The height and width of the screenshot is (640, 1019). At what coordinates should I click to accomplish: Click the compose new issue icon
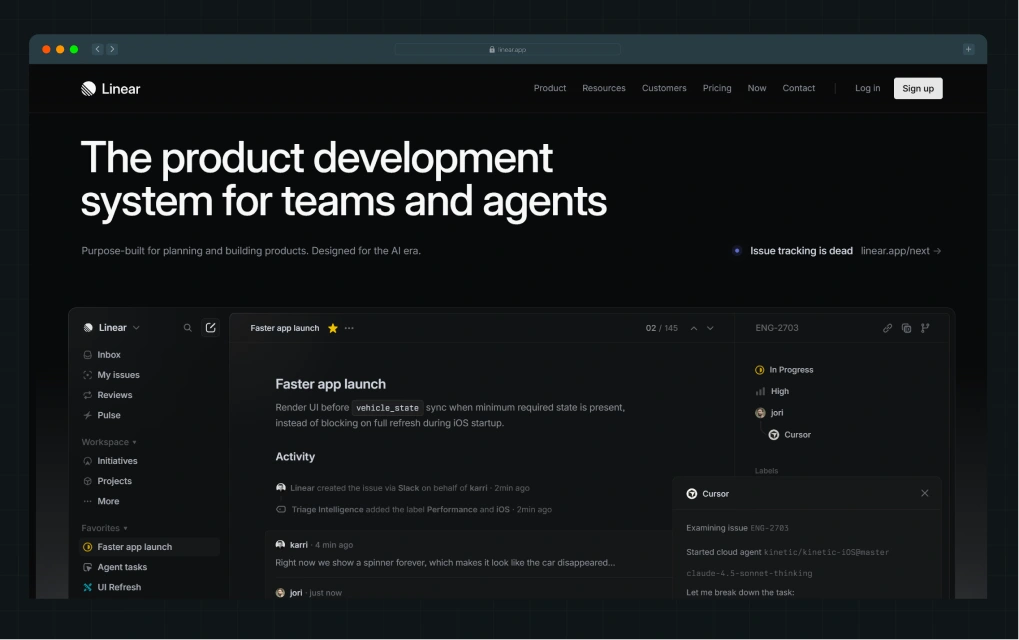tap(211, 327)
